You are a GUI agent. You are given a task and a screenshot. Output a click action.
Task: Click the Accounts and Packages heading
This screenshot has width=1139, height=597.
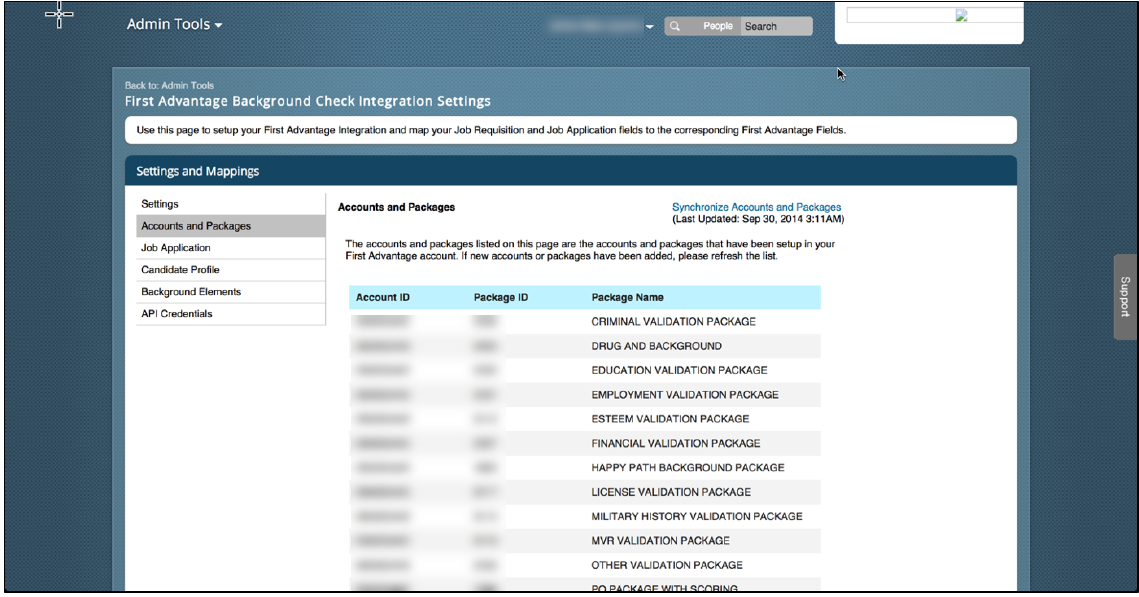click(396, 207)
